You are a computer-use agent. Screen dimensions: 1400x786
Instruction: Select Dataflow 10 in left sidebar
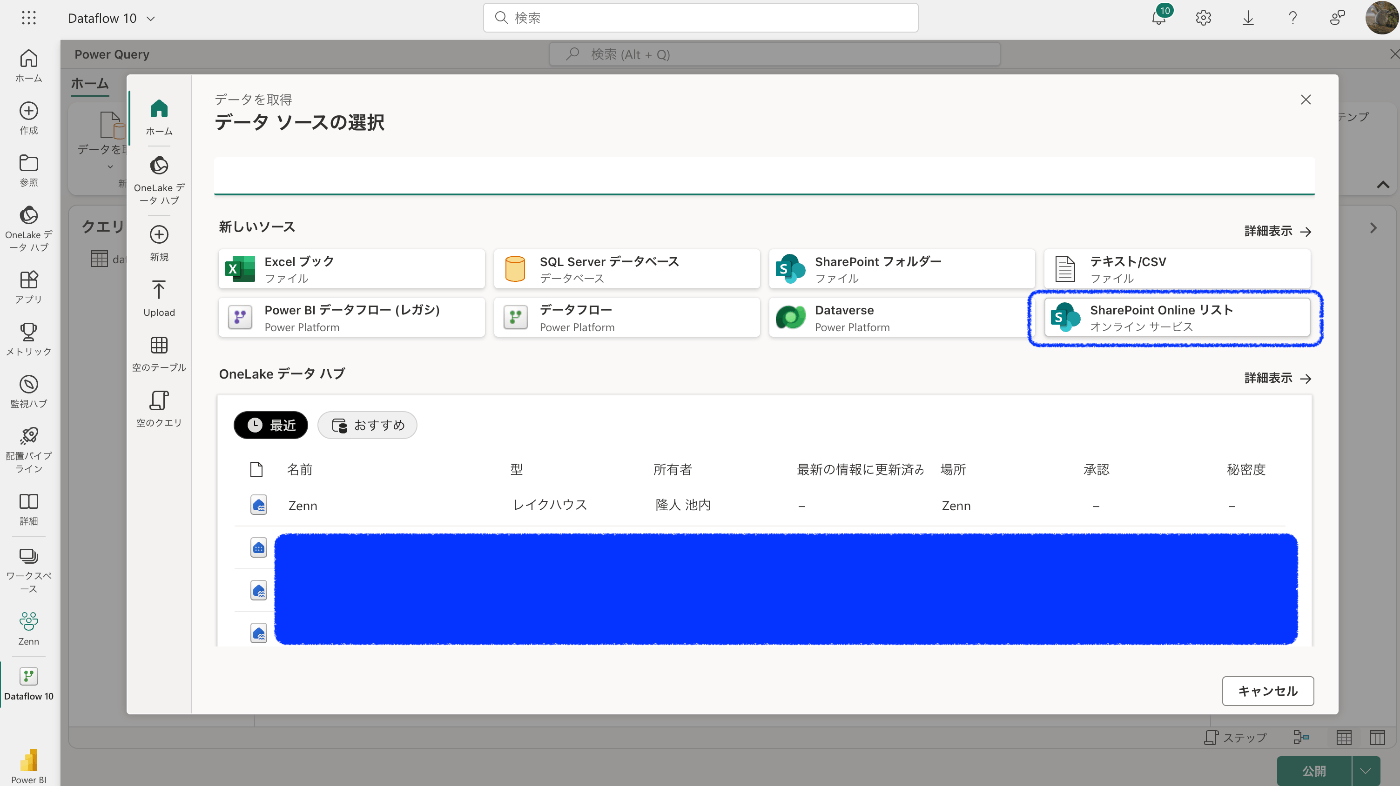[x=29, y=684]
